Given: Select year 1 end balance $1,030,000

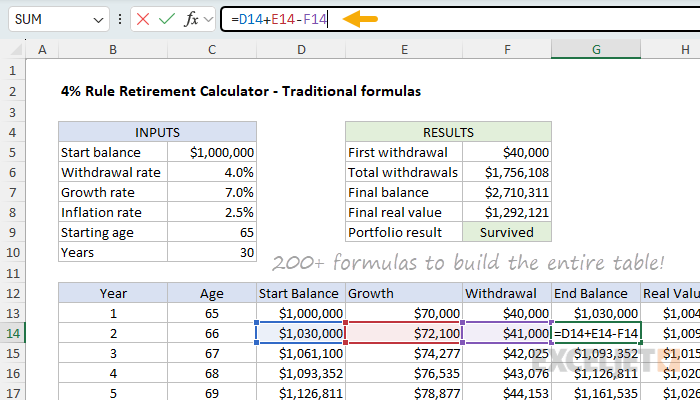Looking at the screenshot, I should point(596,313).
